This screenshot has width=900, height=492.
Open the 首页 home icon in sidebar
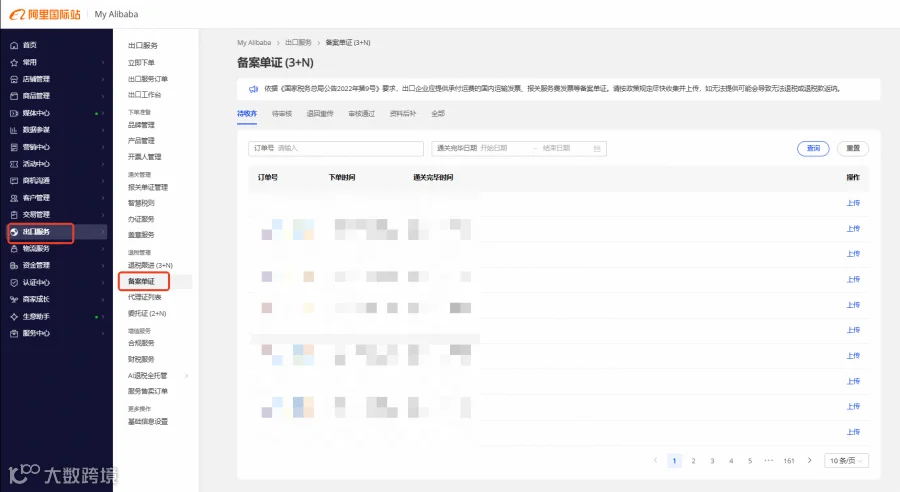click(x=14, y=45)
